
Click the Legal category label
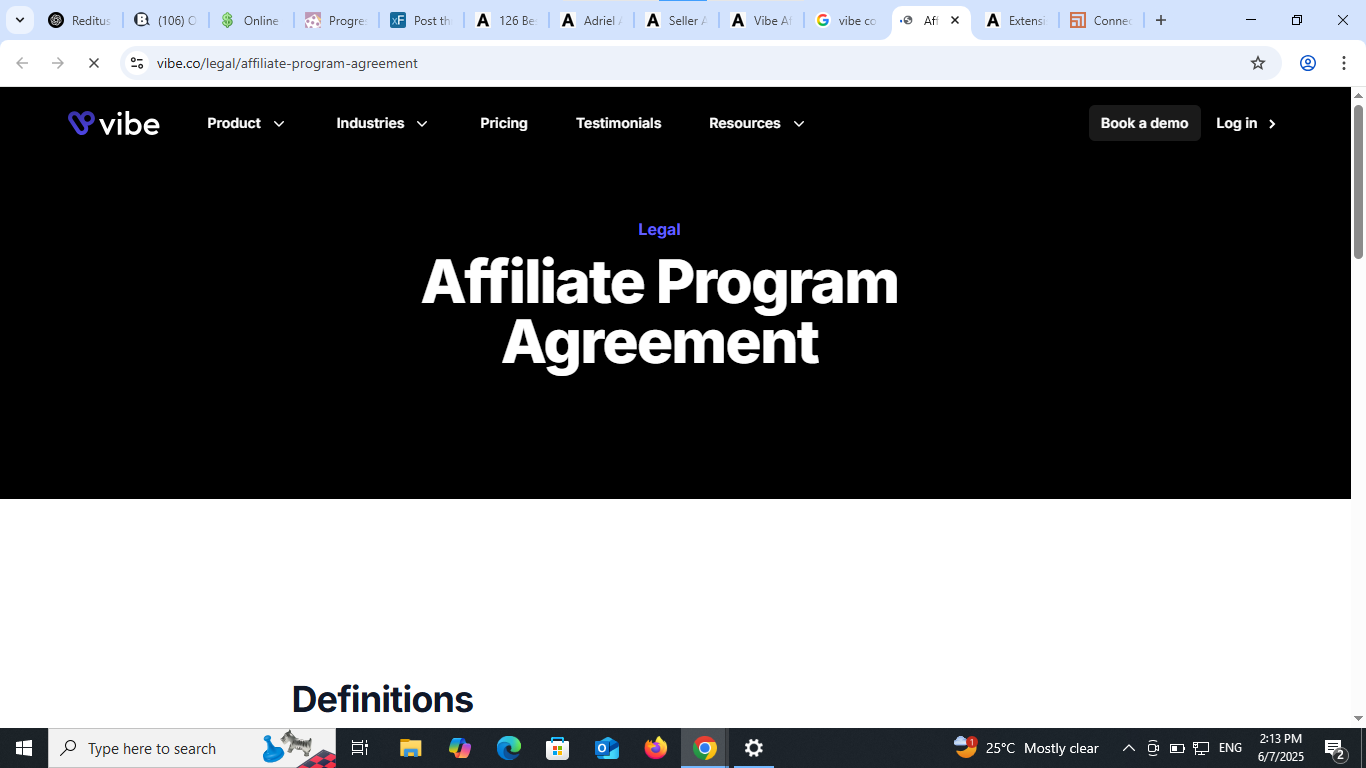[x=659, y=229]
